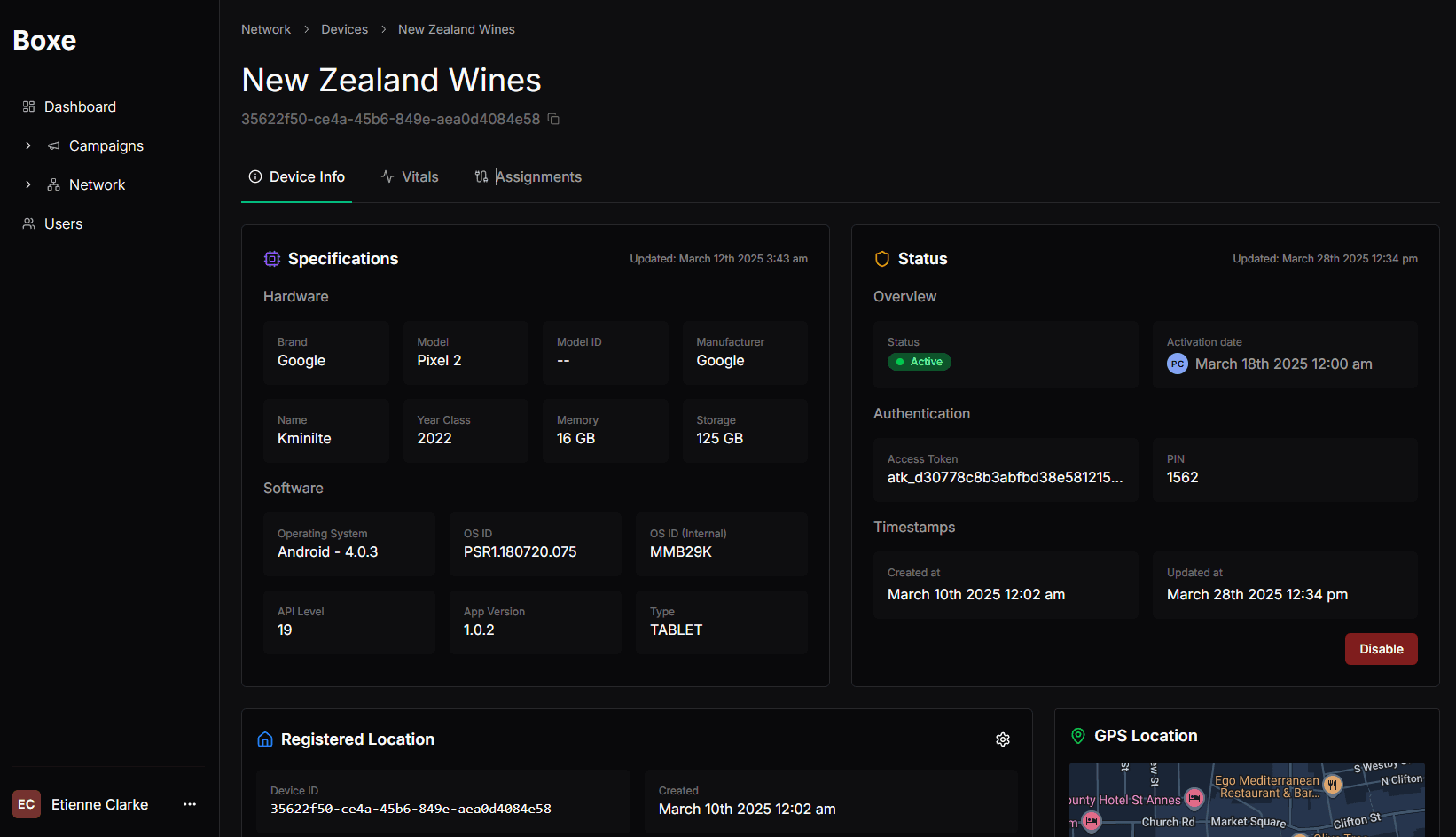Expand the Campaigns sidebar section
The image size is (1456, 837).
click(28, 145)
